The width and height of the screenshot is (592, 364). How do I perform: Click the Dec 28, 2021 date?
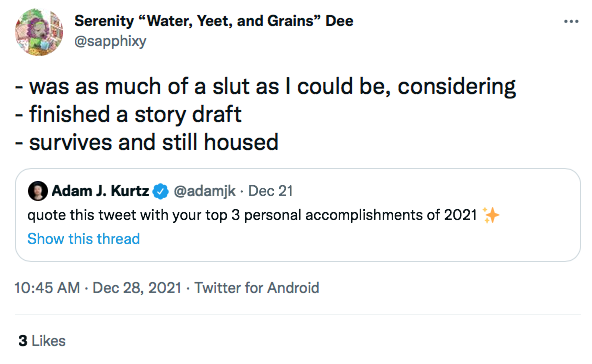click(x=137, y=288)
